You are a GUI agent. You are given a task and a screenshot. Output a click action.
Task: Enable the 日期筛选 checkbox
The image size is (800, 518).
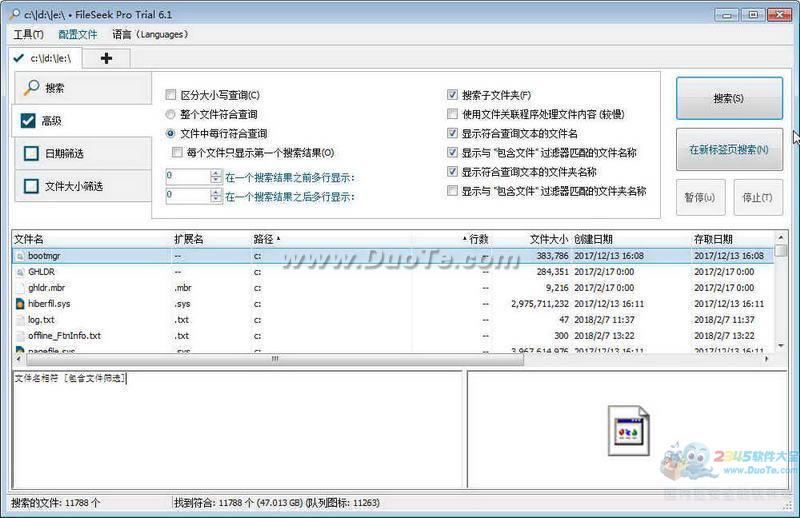pos(31,153)
